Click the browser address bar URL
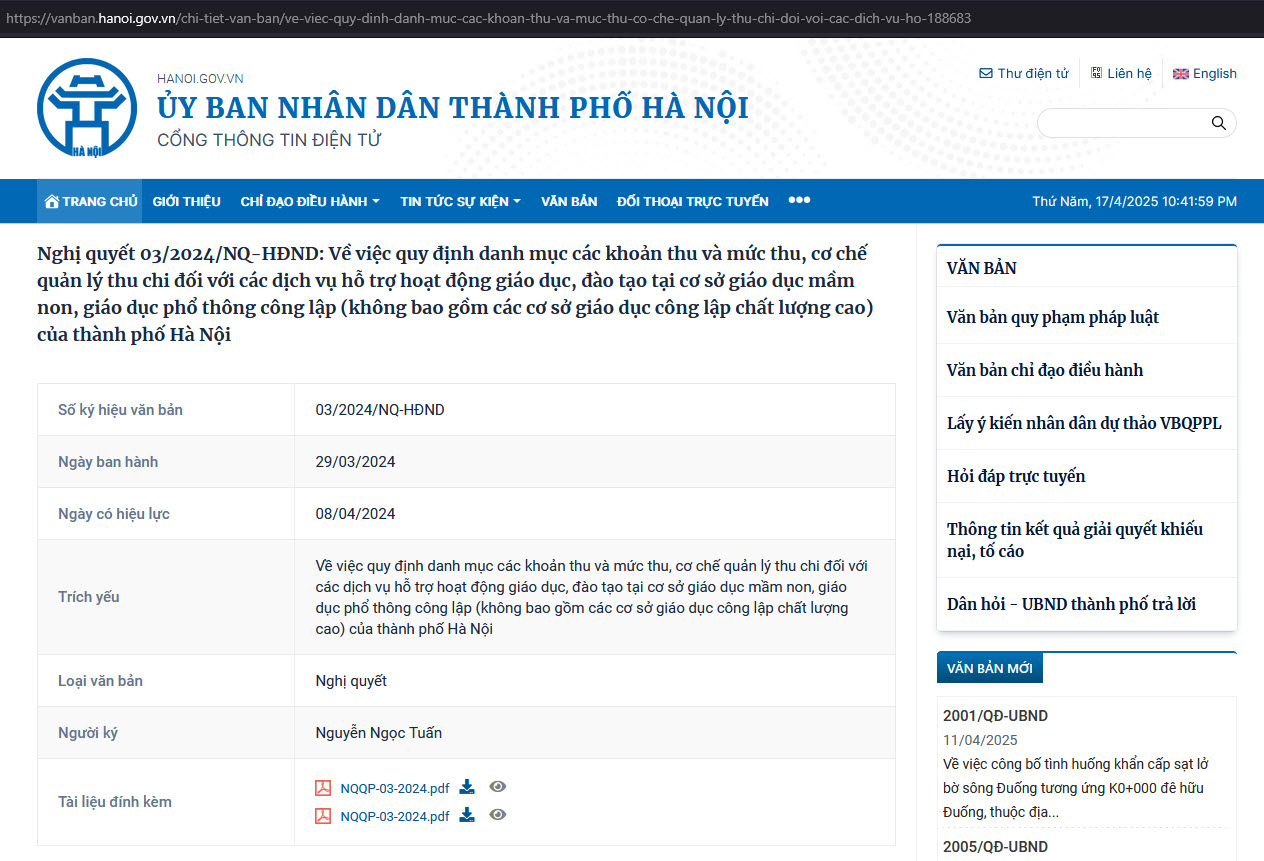 tap(488, 18)
